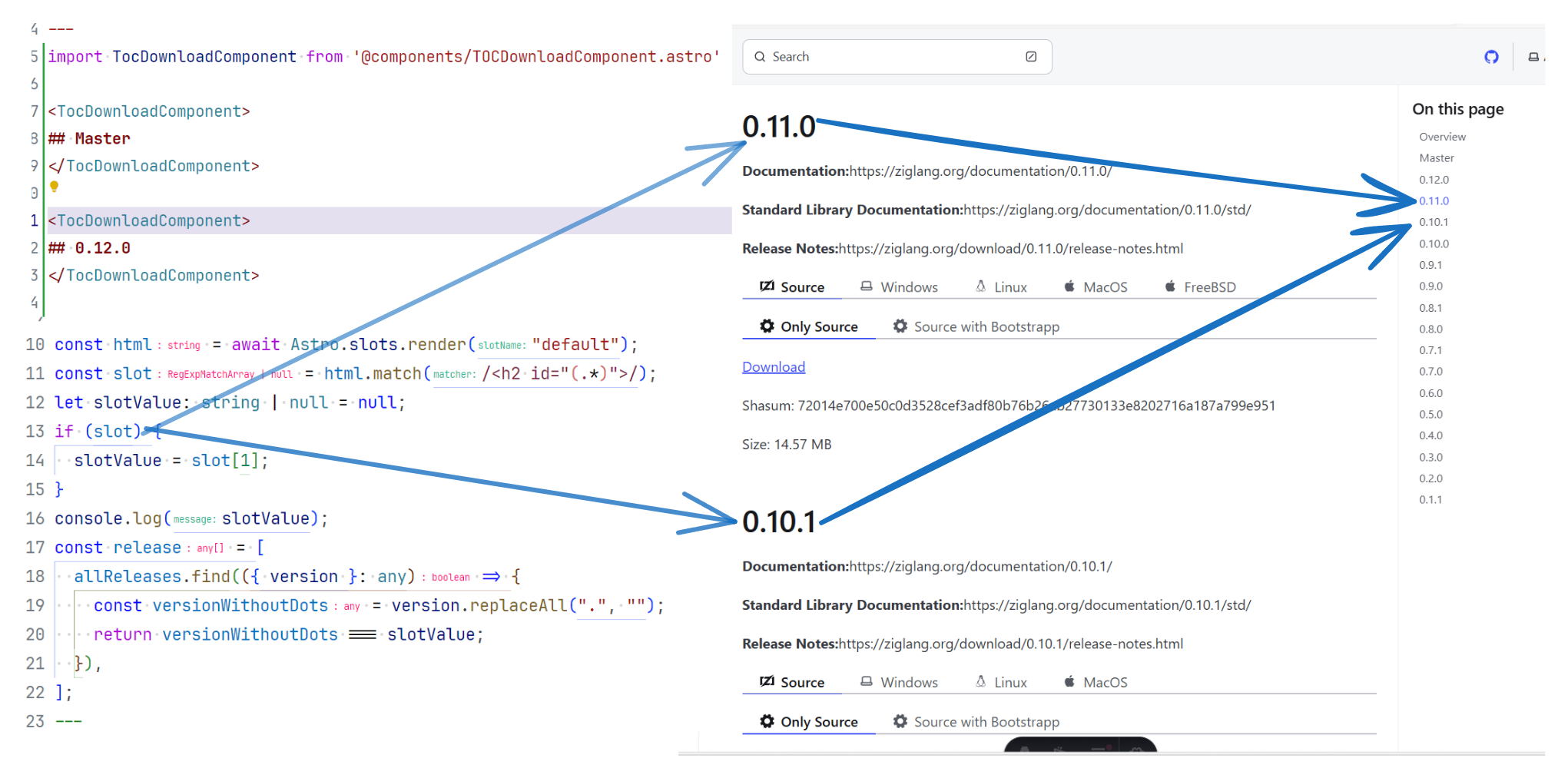The height and width of the screenshot is (778, 1568).
Task: Click the 'Size: 14.57 MB' text
Action: [787, 445]
